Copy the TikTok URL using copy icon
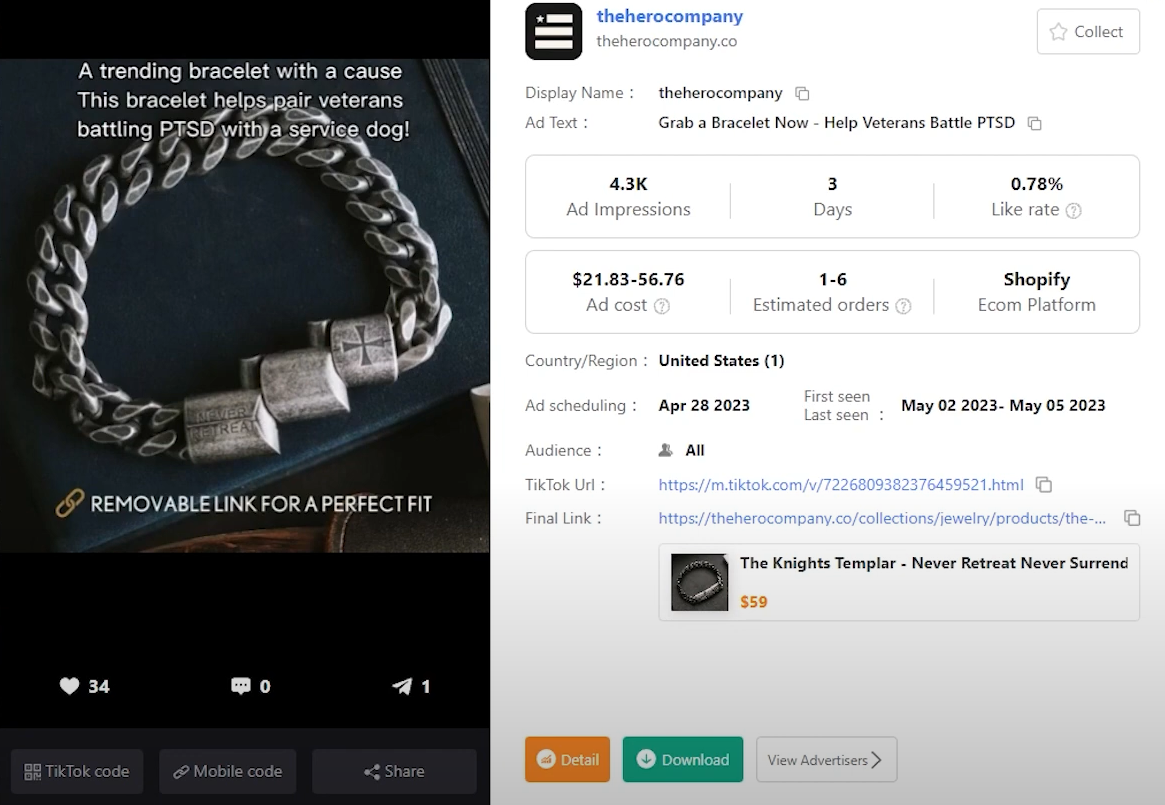The height and width of the screenshot is (805, 1165). click(x=1044, y=485)
